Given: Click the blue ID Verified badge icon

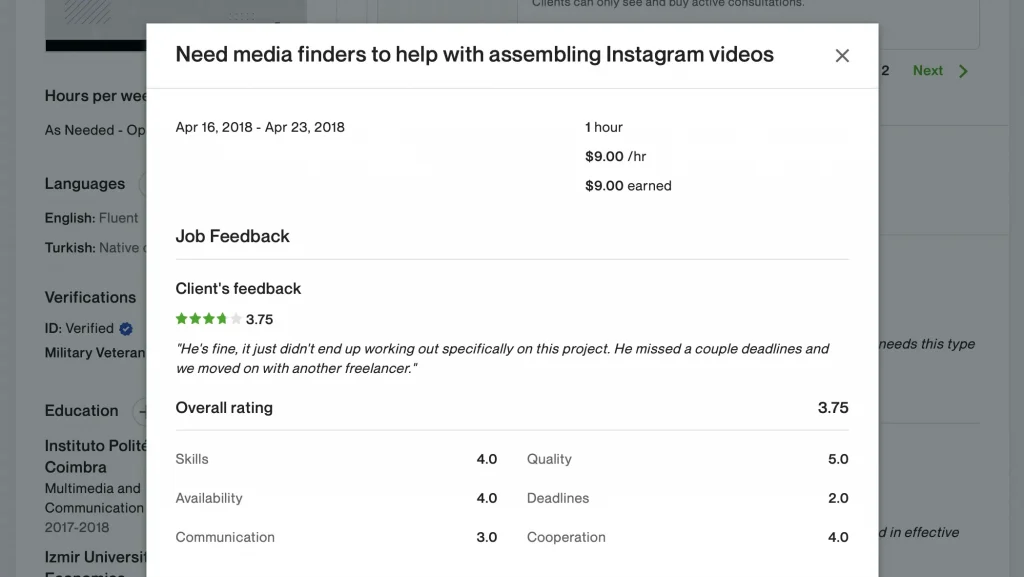Looking at the screenshot, I should pos(126,329).
